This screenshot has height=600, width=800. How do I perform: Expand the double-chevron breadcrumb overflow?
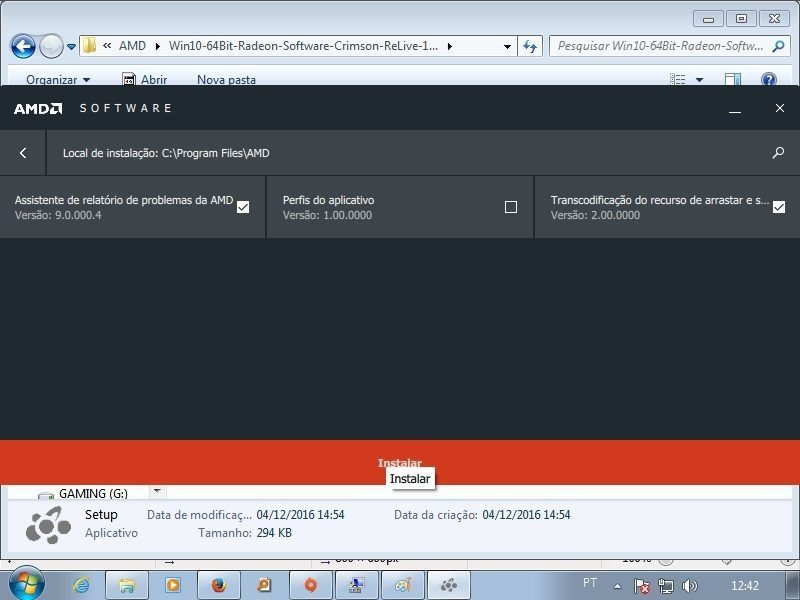(107, 46)
